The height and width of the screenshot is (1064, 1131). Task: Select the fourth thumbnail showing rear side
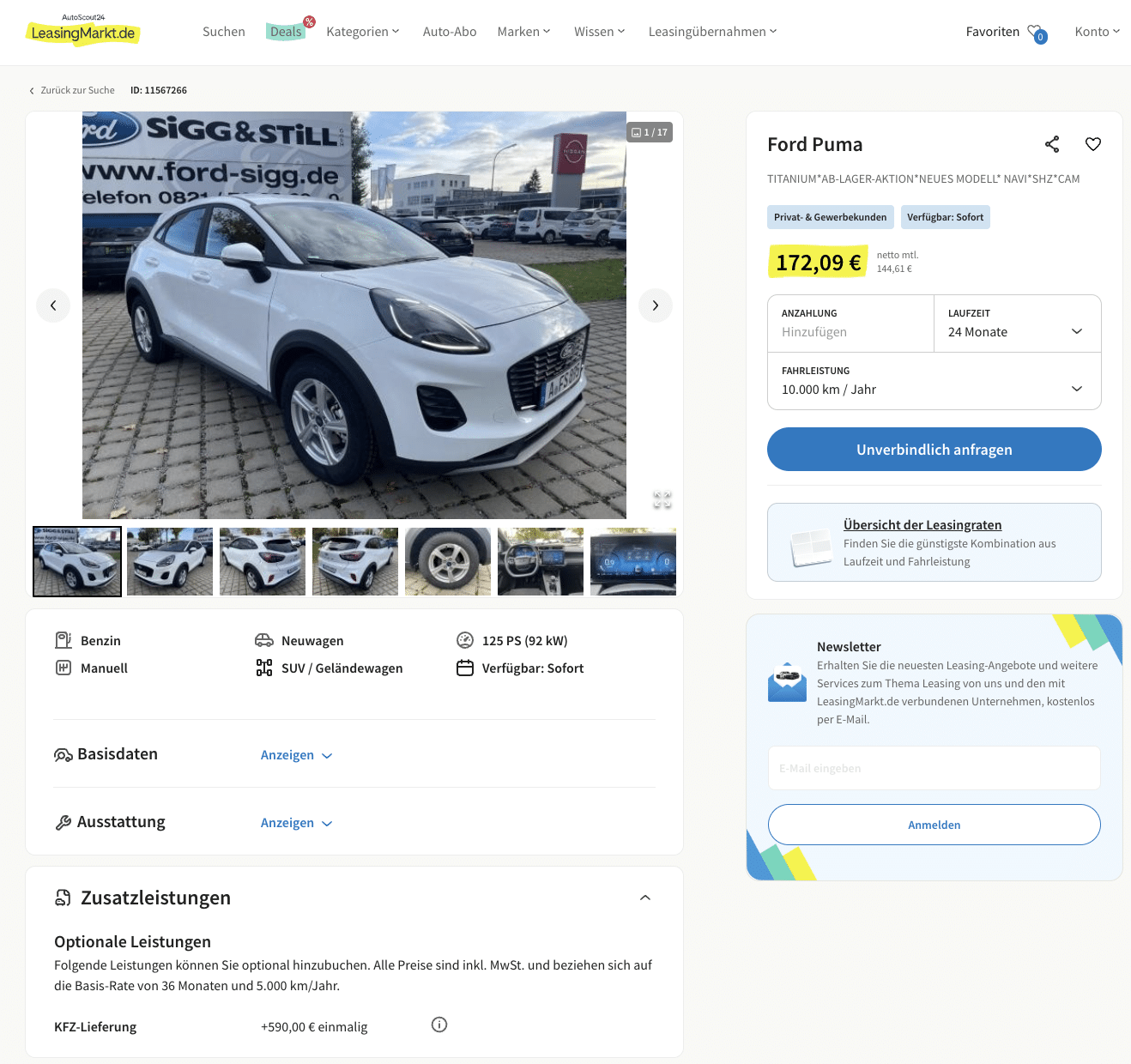click(x=355, y=561)
